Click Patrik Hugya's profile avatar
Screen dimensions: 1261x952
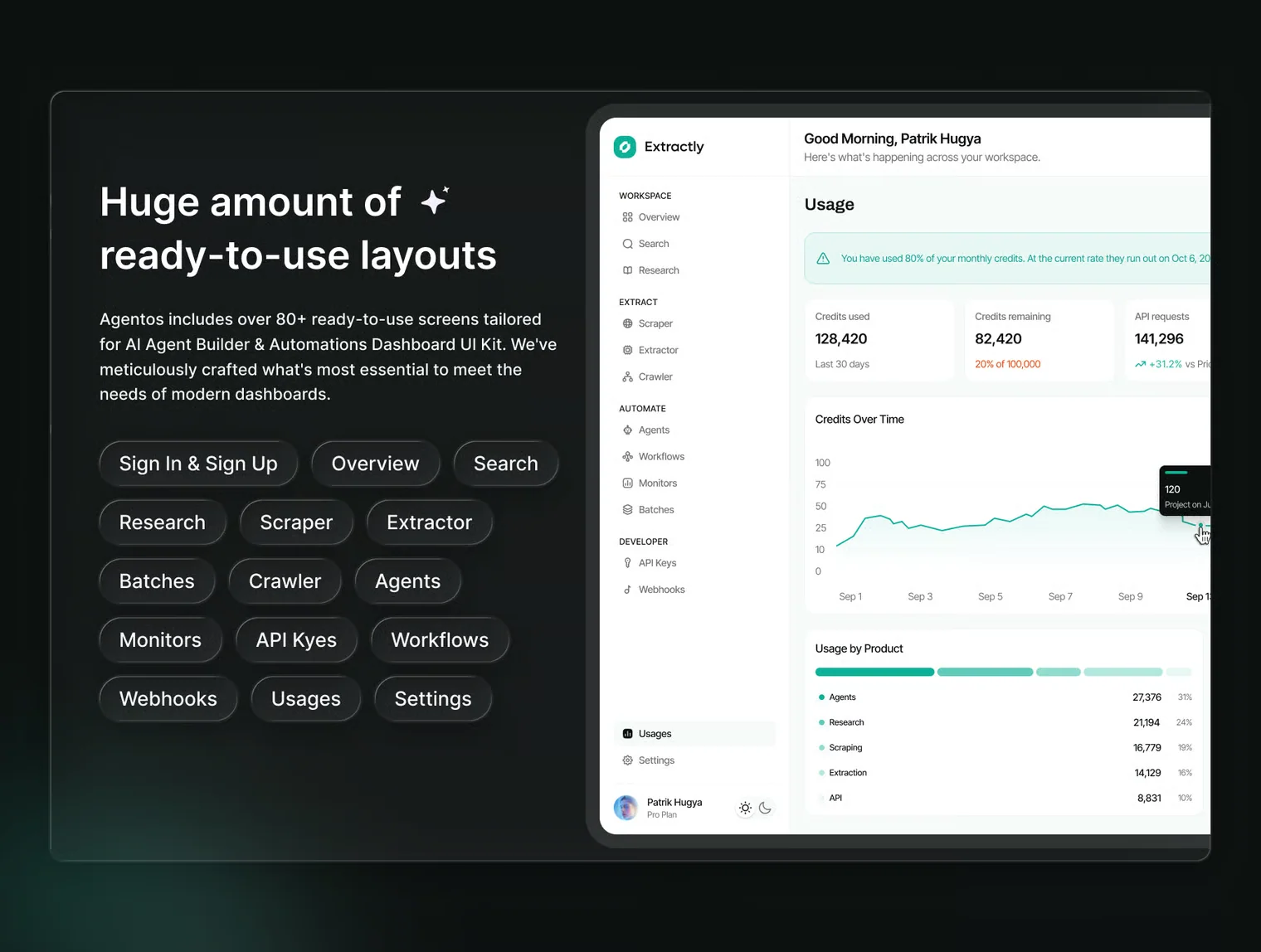click(x=626, y=808)
